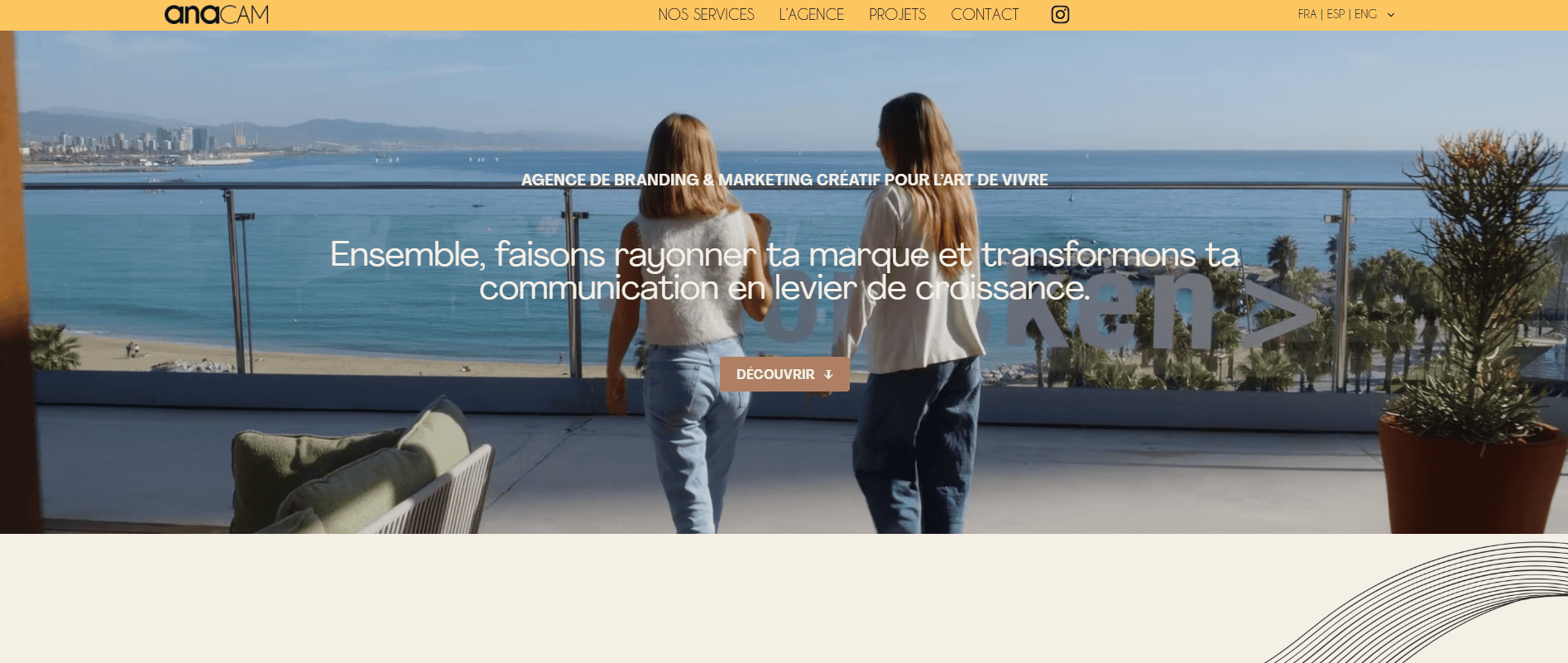Switch language to ESP

1335,14
